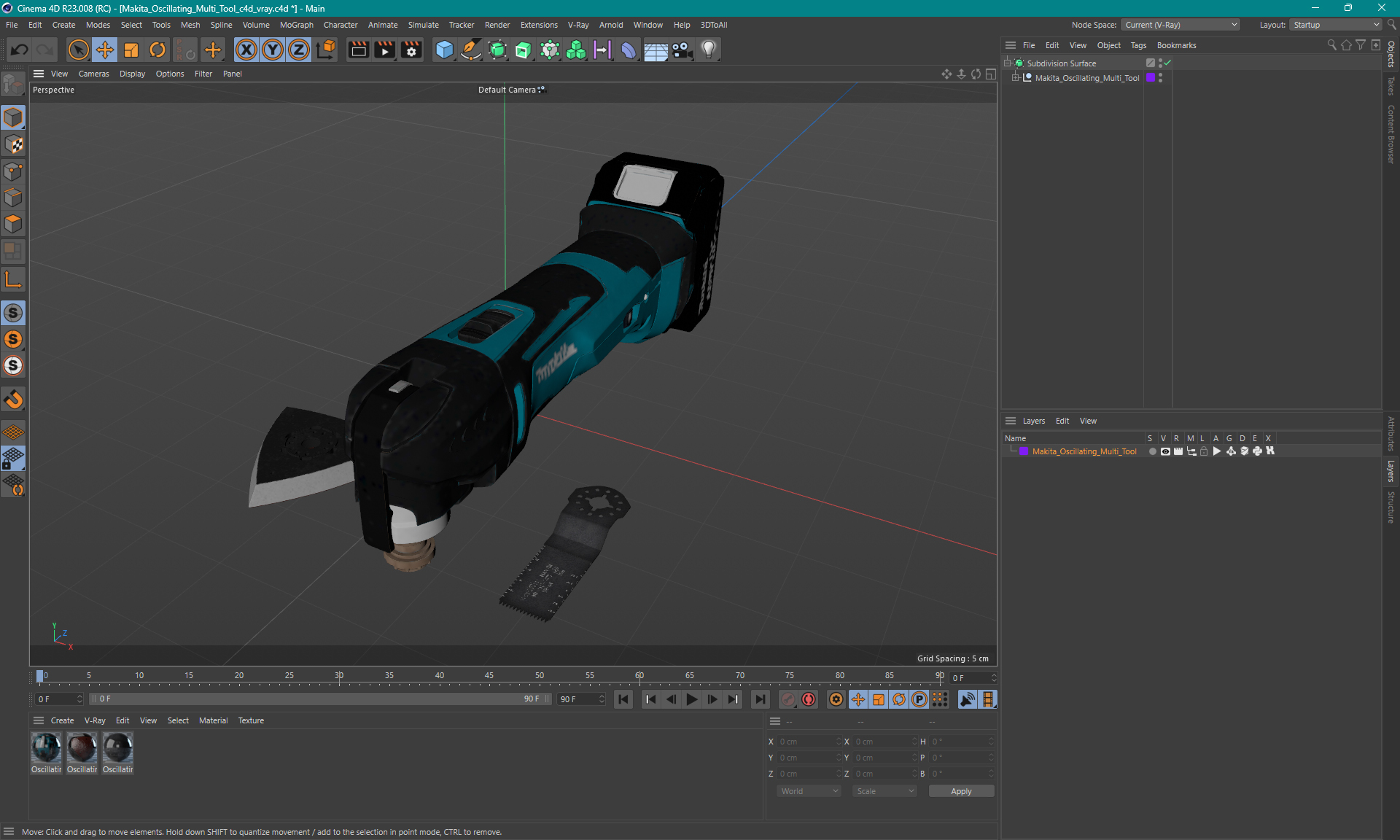Open Edit Render Settings

click(411, 50)
